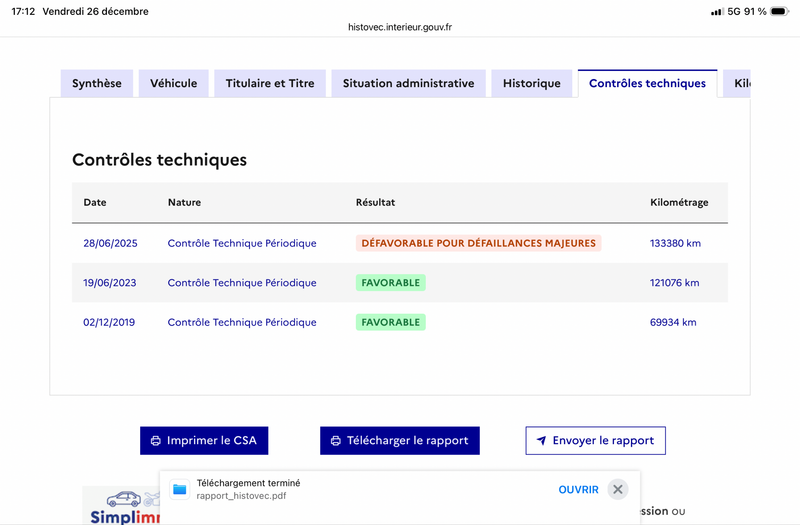Tap the histovec.interieur.gouv.fr address bar
Screen dimensions: 800x525
point(400,28)
